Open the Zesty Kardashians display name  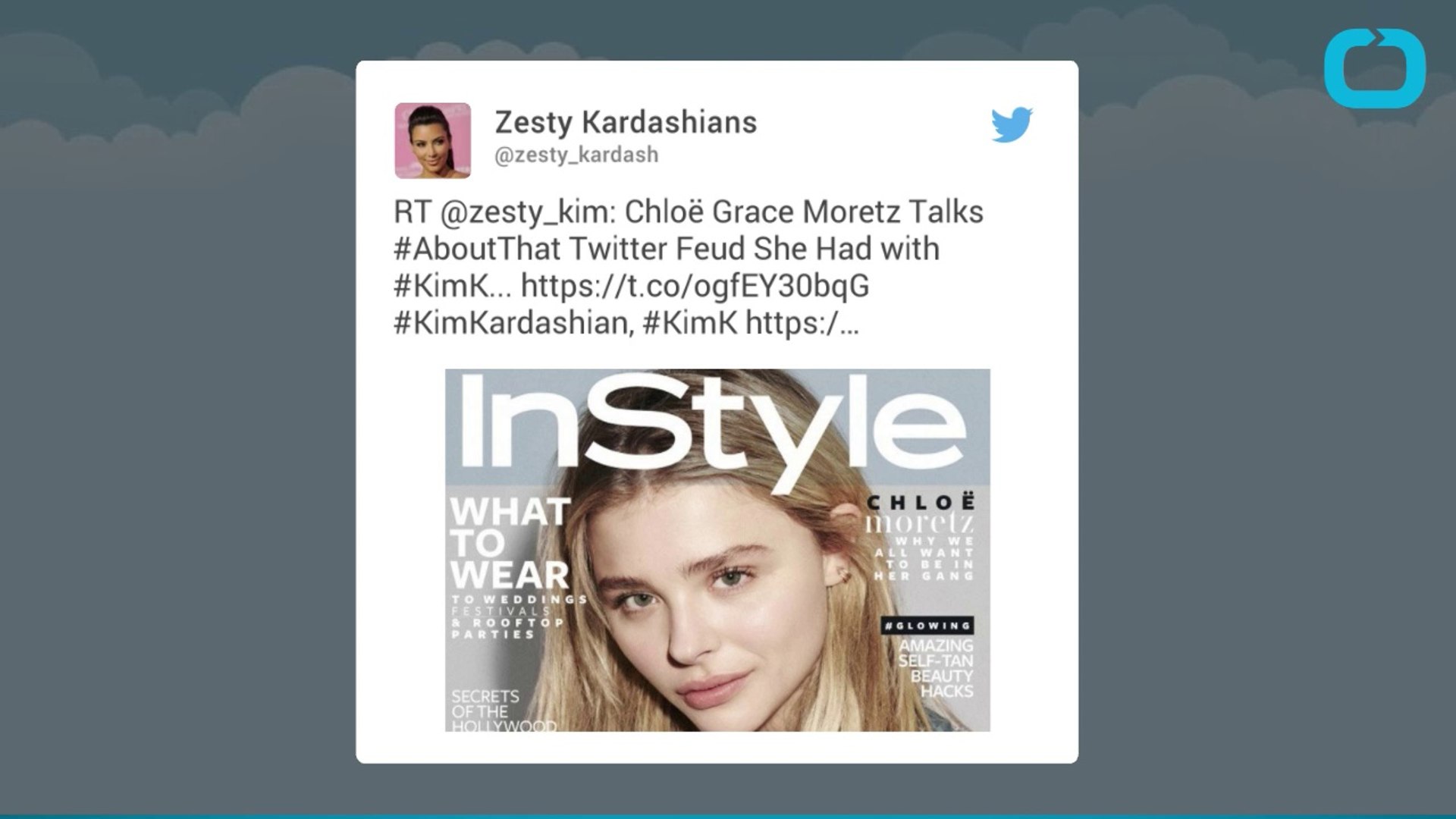pos(626,121)
